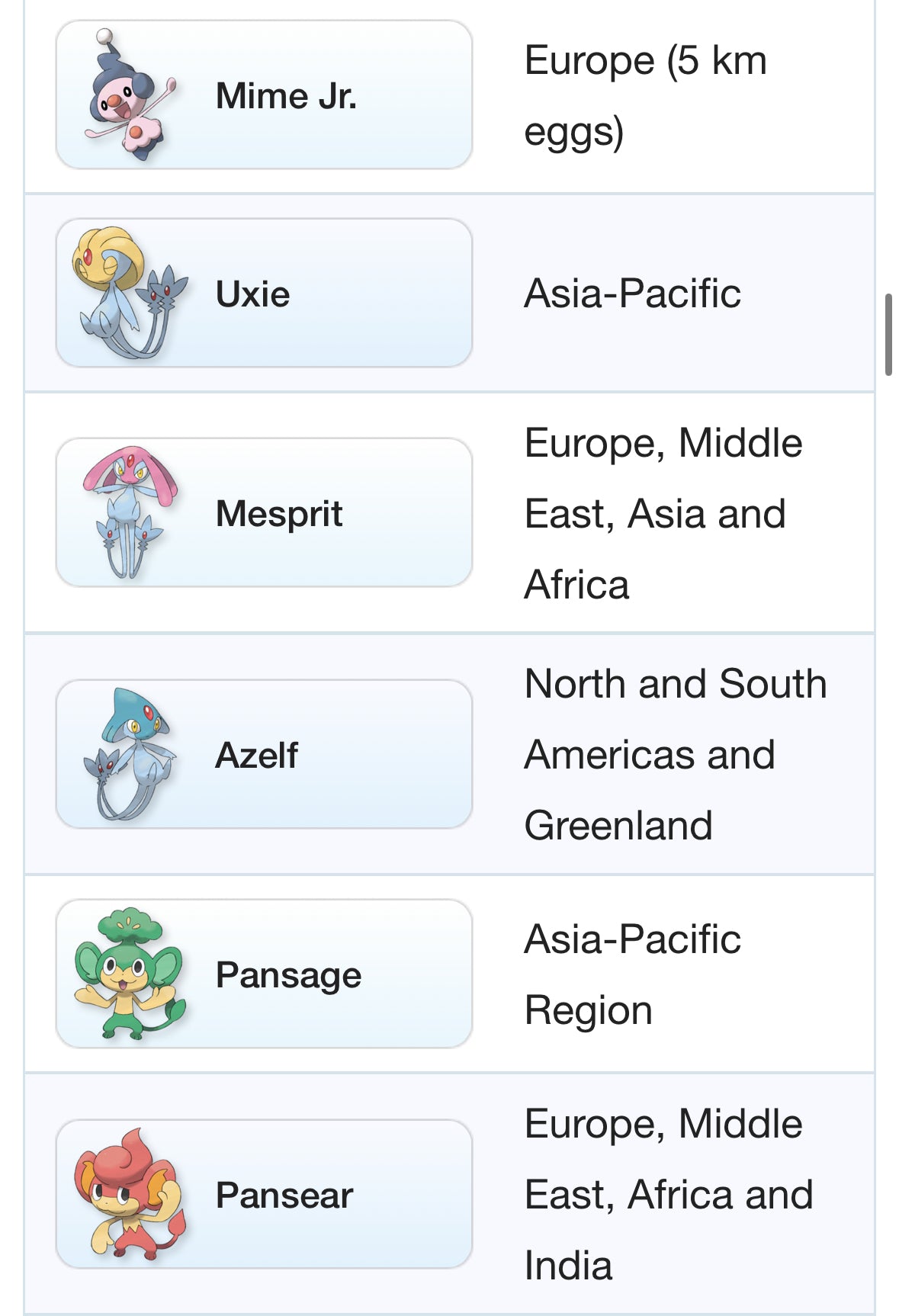
Task: Click the Pansear artwork image
Action: click(130, 1193)
